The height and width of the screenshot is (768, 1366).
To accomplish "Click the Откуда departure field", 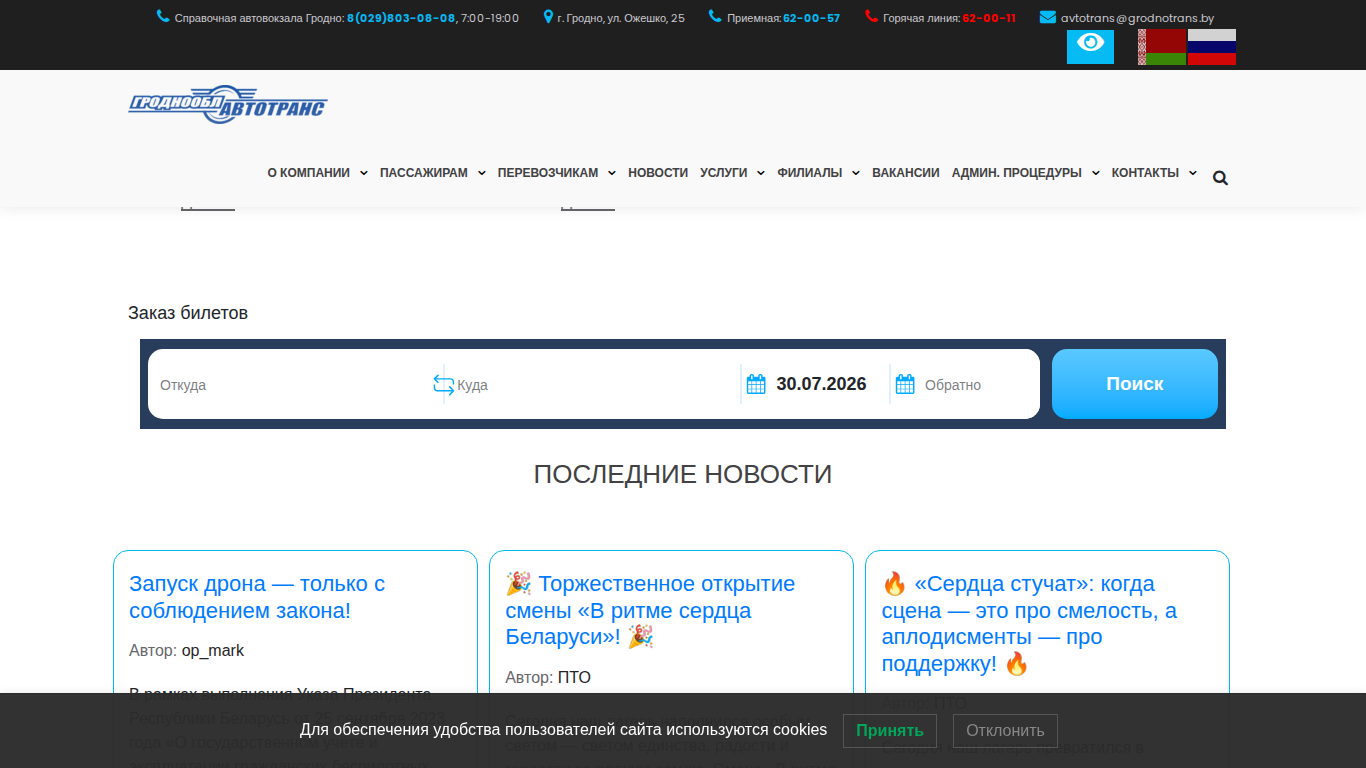I will click(291, 384).
